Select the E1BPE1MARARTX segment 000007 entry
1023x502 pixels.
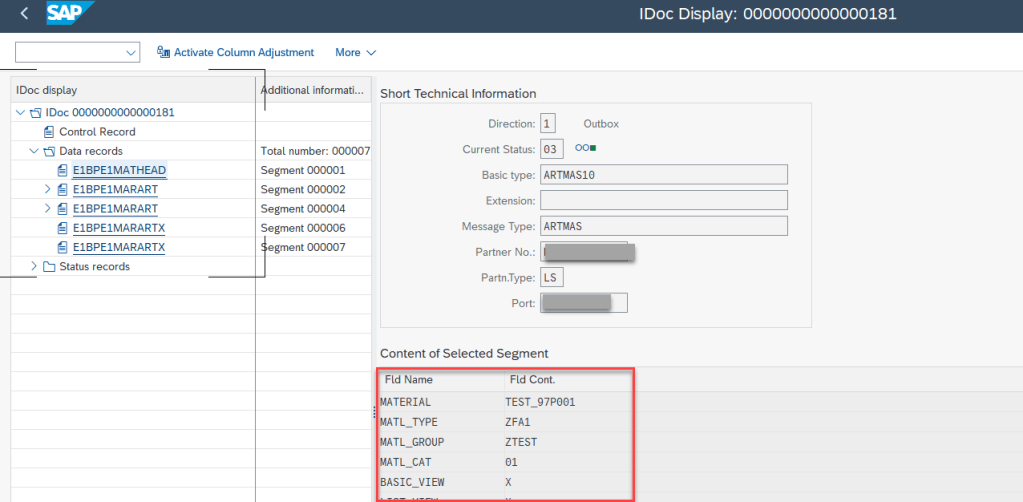(119, 247)
